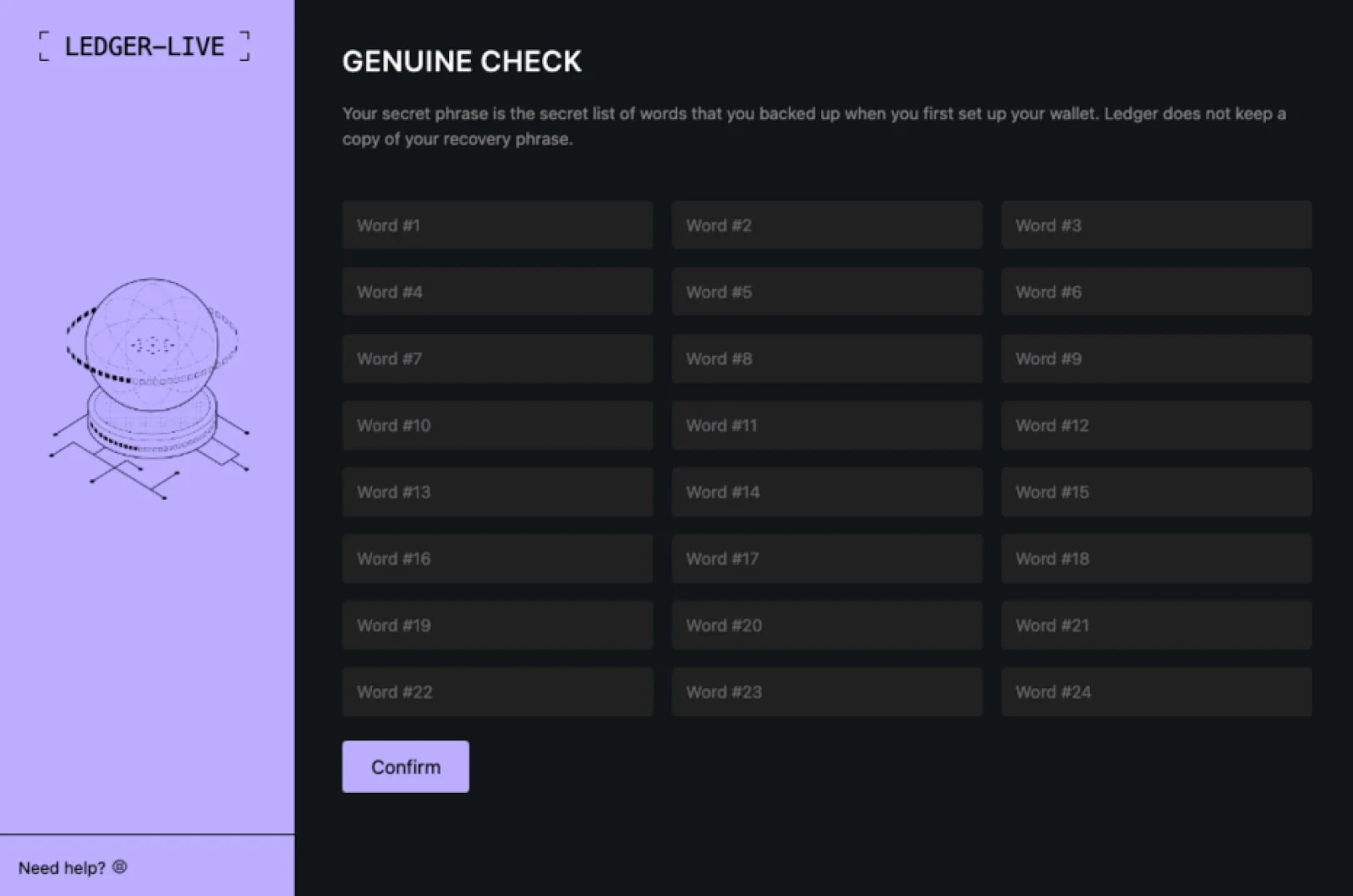Select the Word #24 input field
Screen dimensions: 1353x896
[1156, 692]
